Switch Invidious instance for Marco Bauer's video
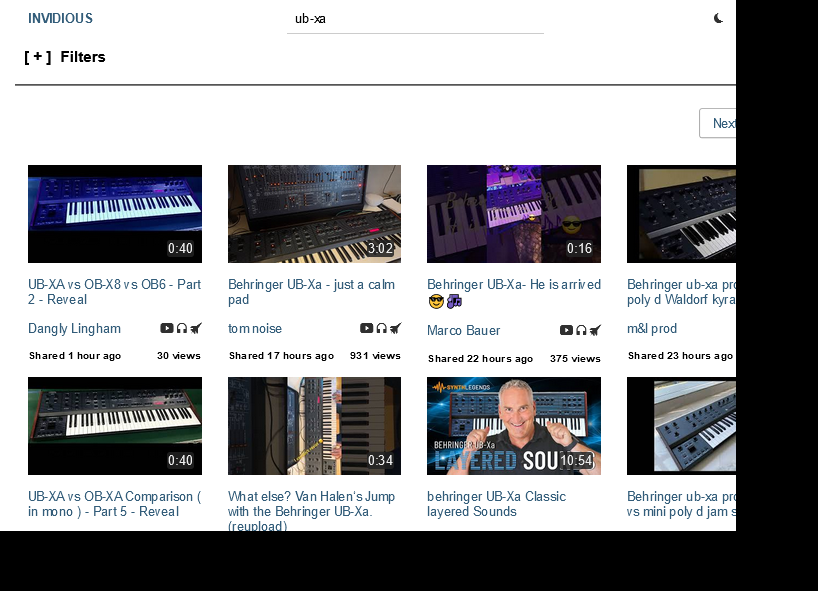 click(595, 330)
